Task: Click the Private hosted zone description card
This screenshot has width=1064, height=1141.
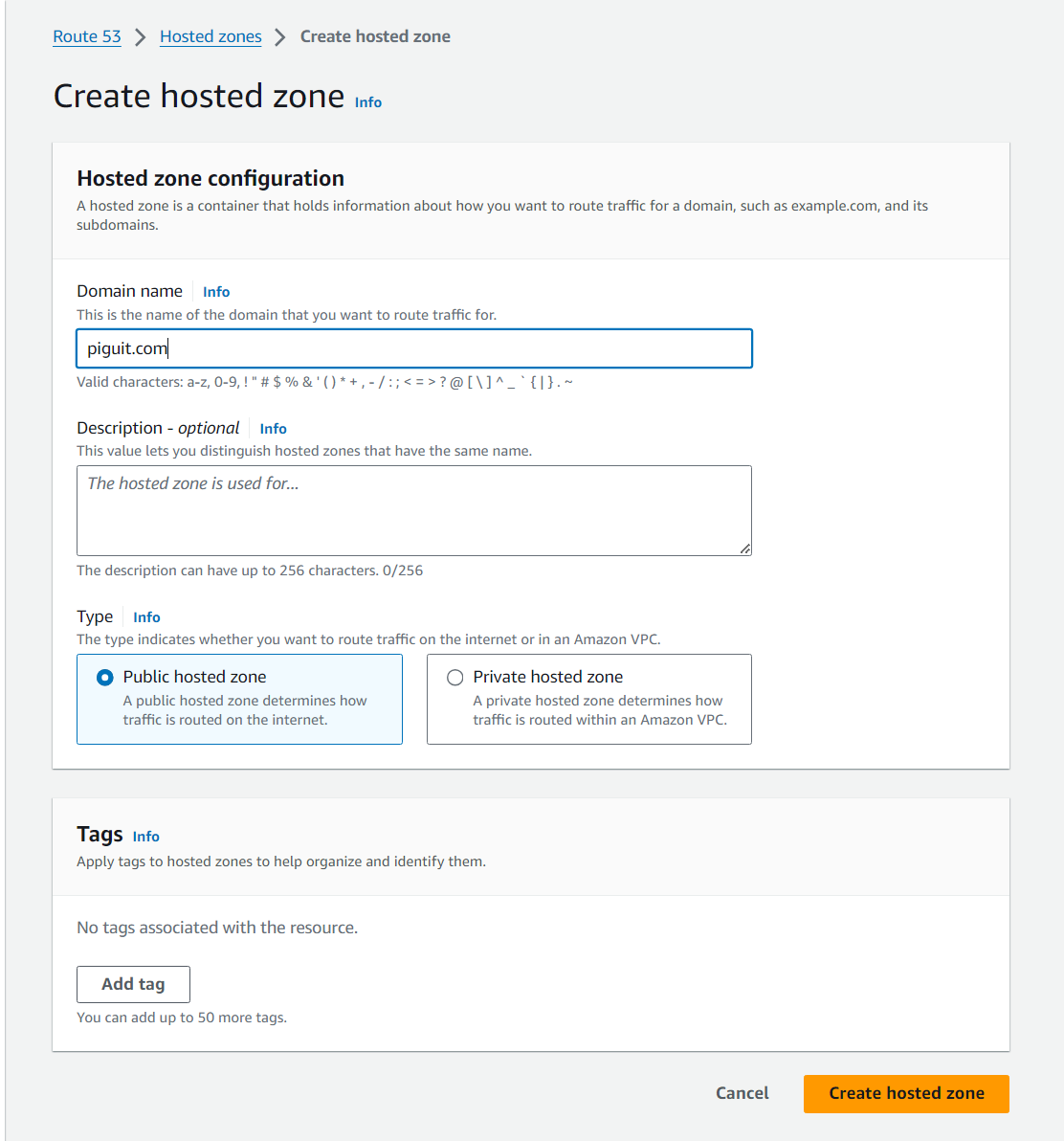Action: 589,700
